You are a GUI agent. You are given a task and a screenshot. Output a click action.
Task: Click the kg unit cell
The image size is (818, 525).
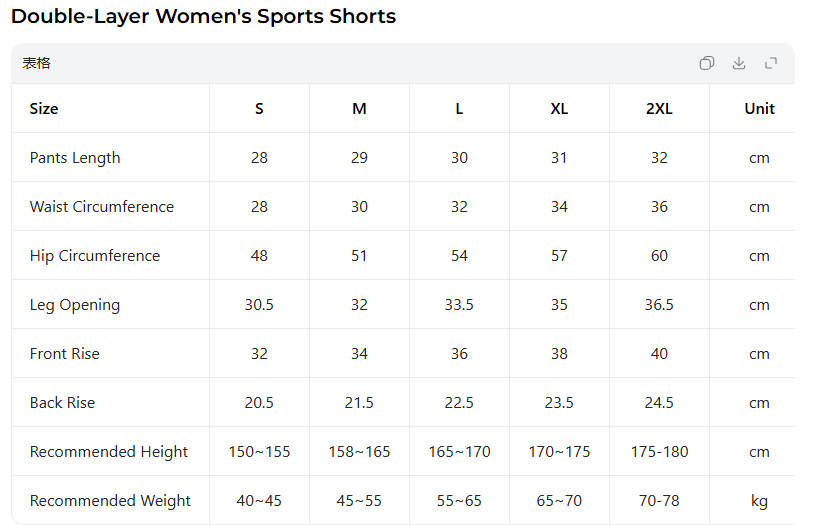(x=759, y=501)
